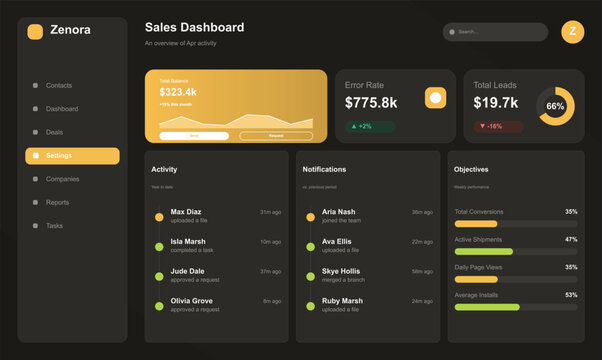The height and width of the screenshot is (360, 602).
Task: Click the Deals sidebar icon
Action: [35, 132]
